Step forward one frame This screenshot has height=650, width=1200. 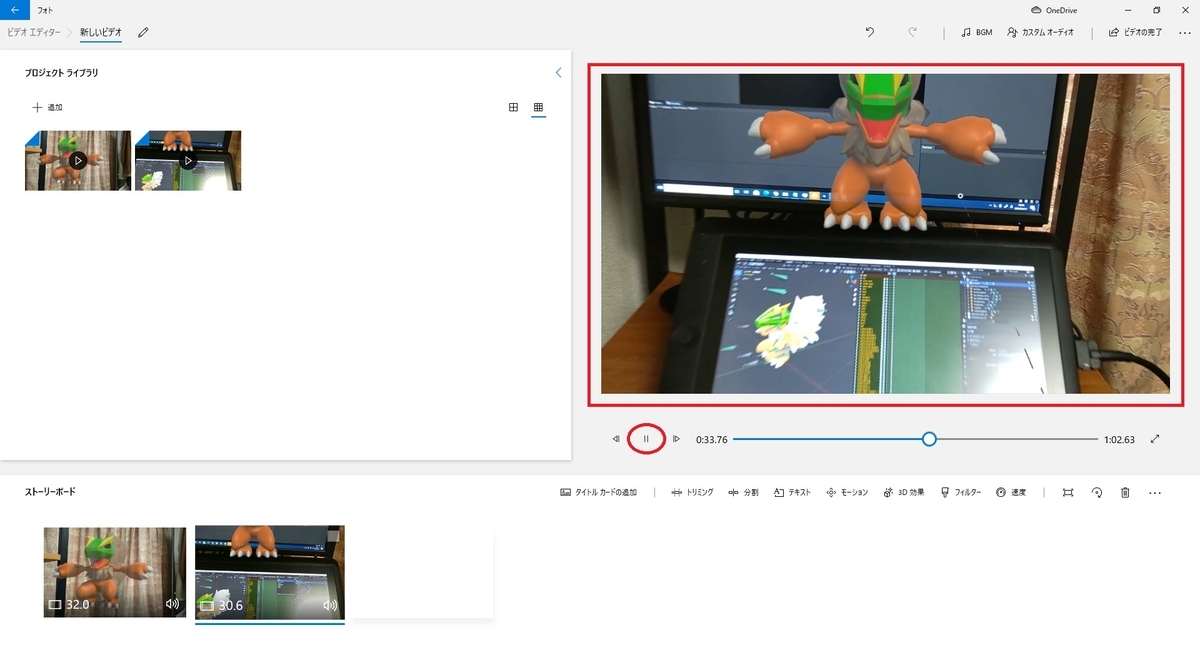pyautogui.click(x=676, y=439)
